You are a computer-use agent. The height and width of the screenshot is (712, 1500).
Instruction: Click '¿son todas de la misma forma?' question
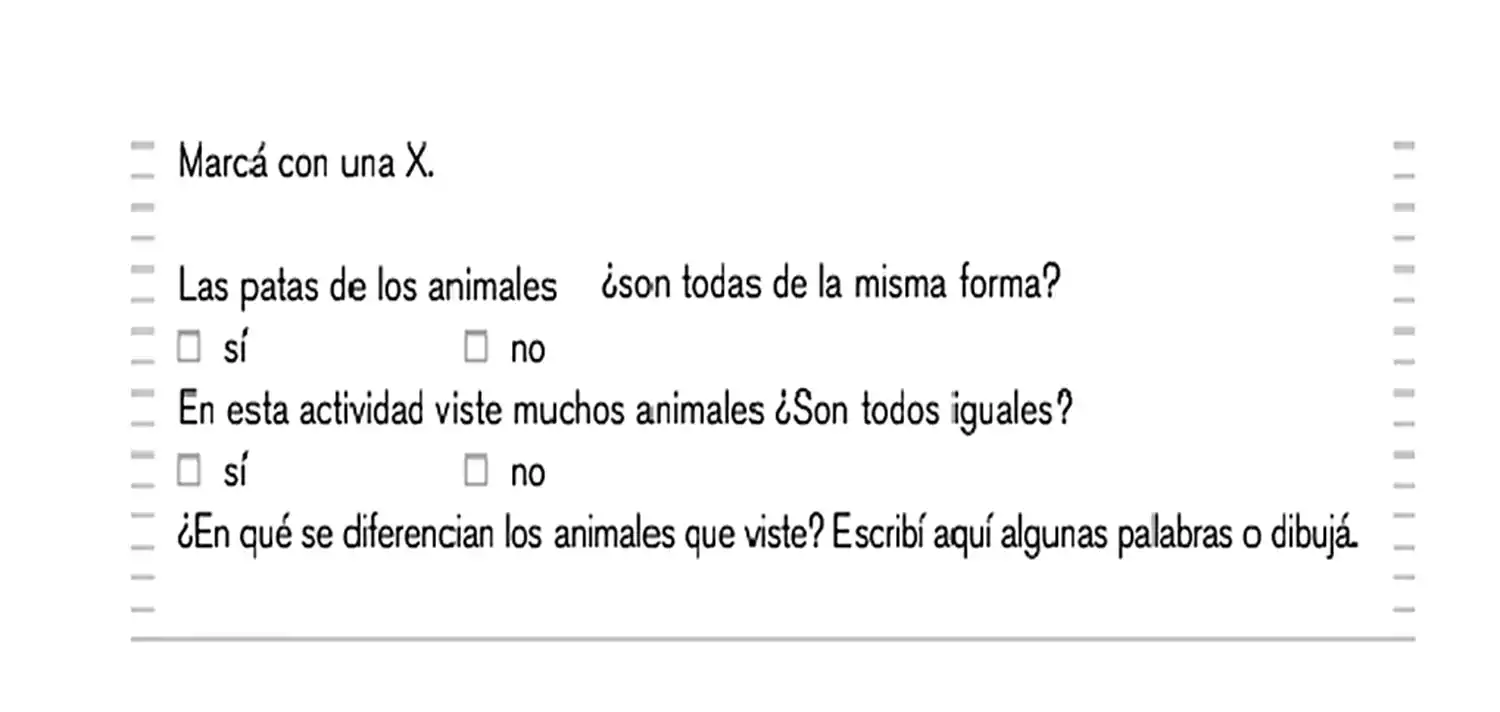tap(830, 285)
